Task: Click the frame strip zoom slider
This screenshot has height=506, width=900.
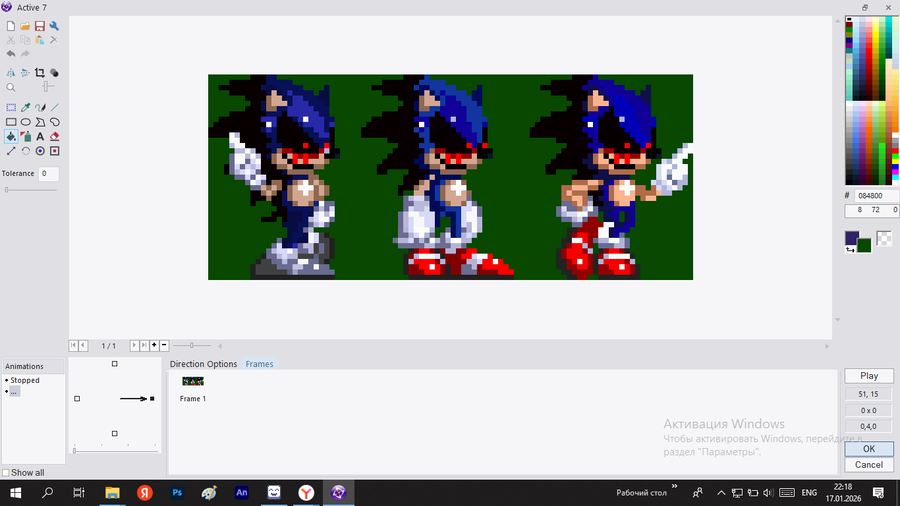Action: [192, 345]
